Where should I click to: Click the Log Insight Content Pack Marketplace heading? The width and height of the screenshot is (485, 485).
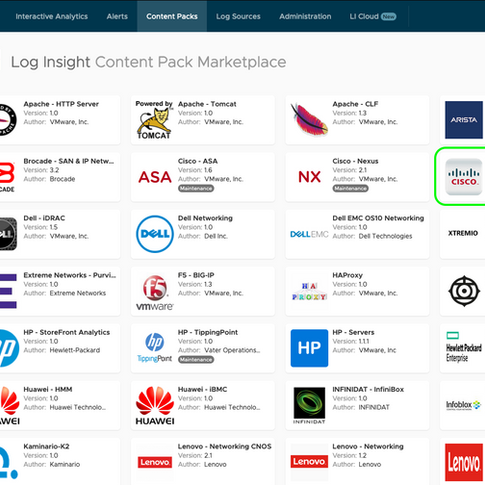coord(149,62)
